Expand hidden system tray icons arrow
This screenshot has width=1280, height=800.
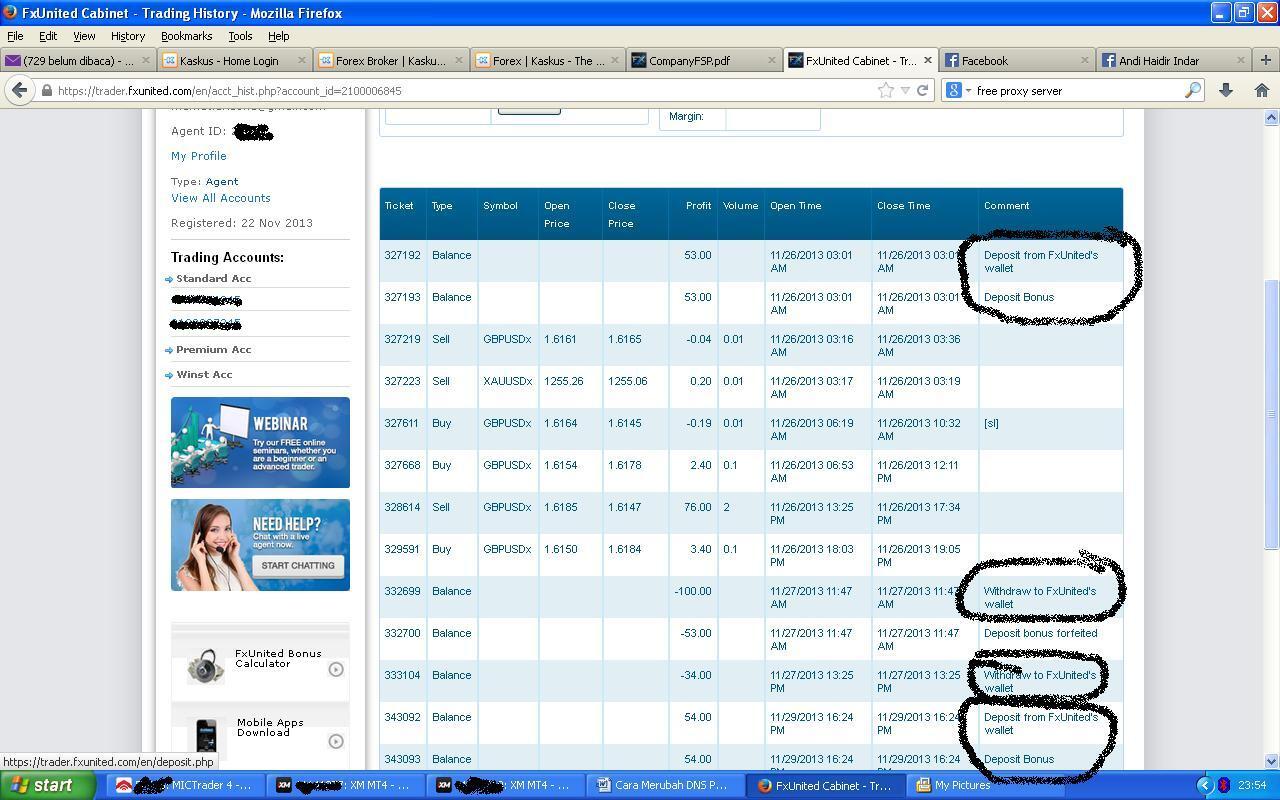coord(1205,785)
